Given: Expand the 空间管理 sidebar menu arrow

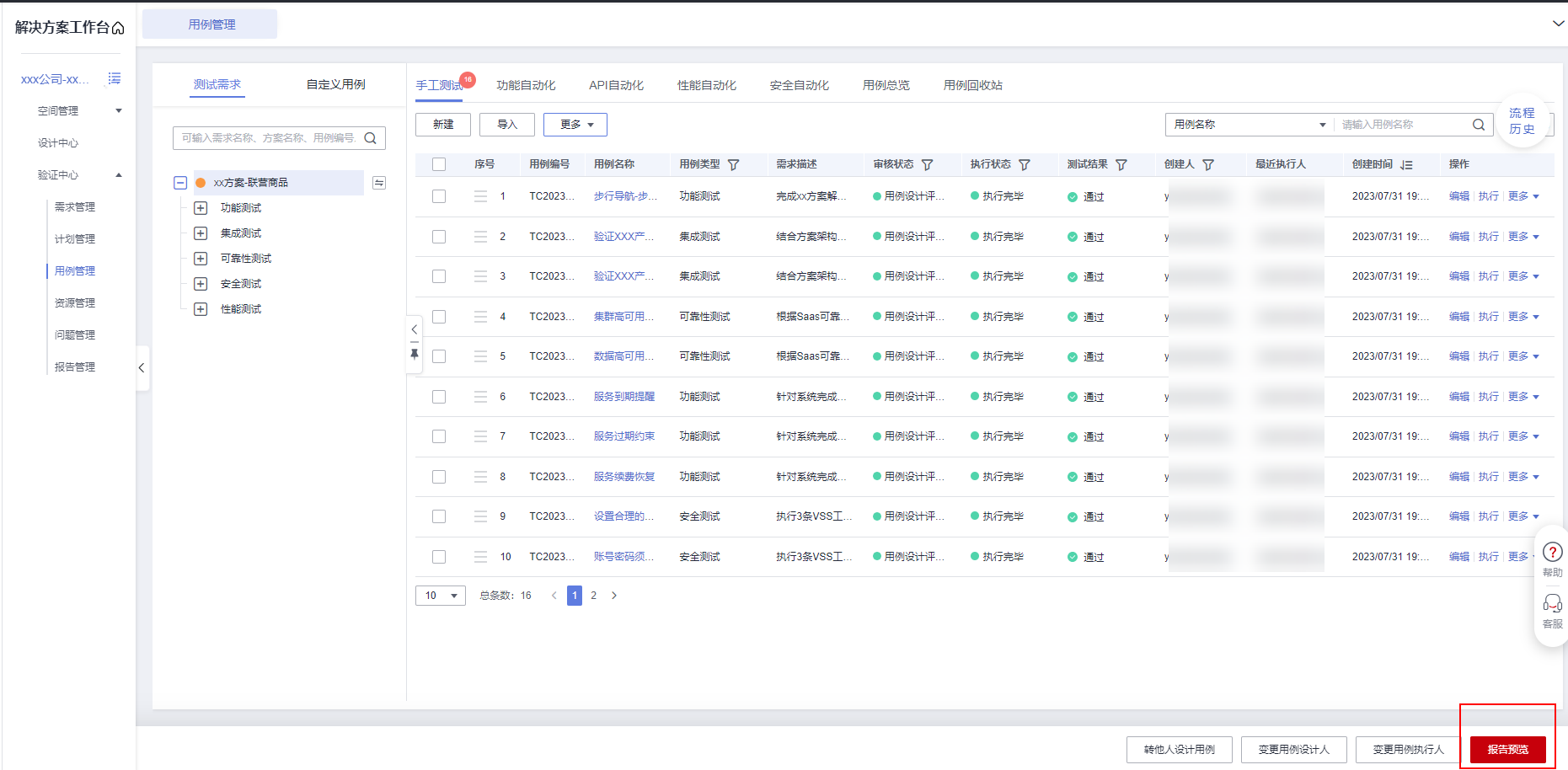Looking at the screenshot, I should tap(119, 110).
